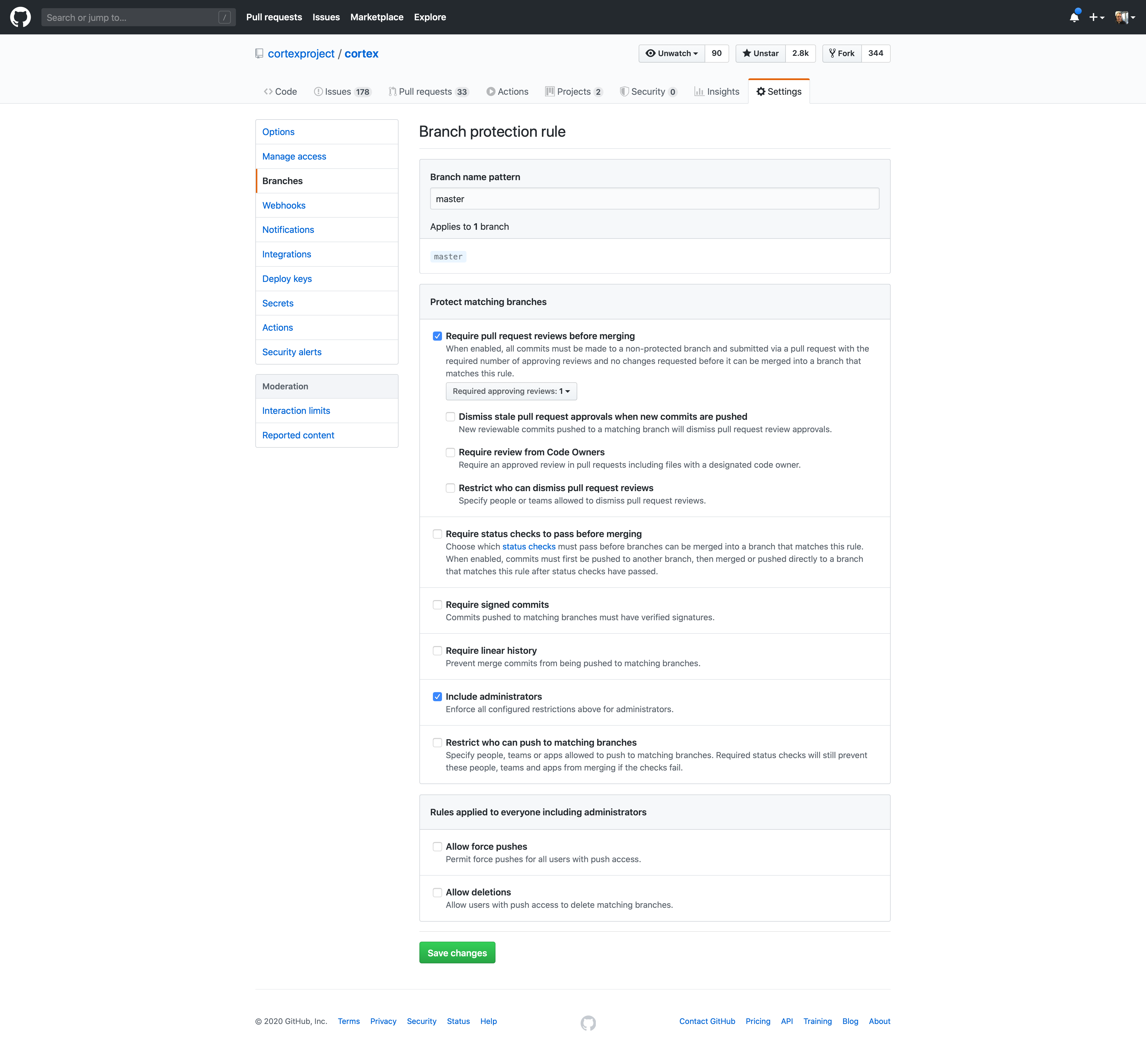Switch to the Pull requests tab
Screen dimensions: 1146x1064
(x=428, y=91)
